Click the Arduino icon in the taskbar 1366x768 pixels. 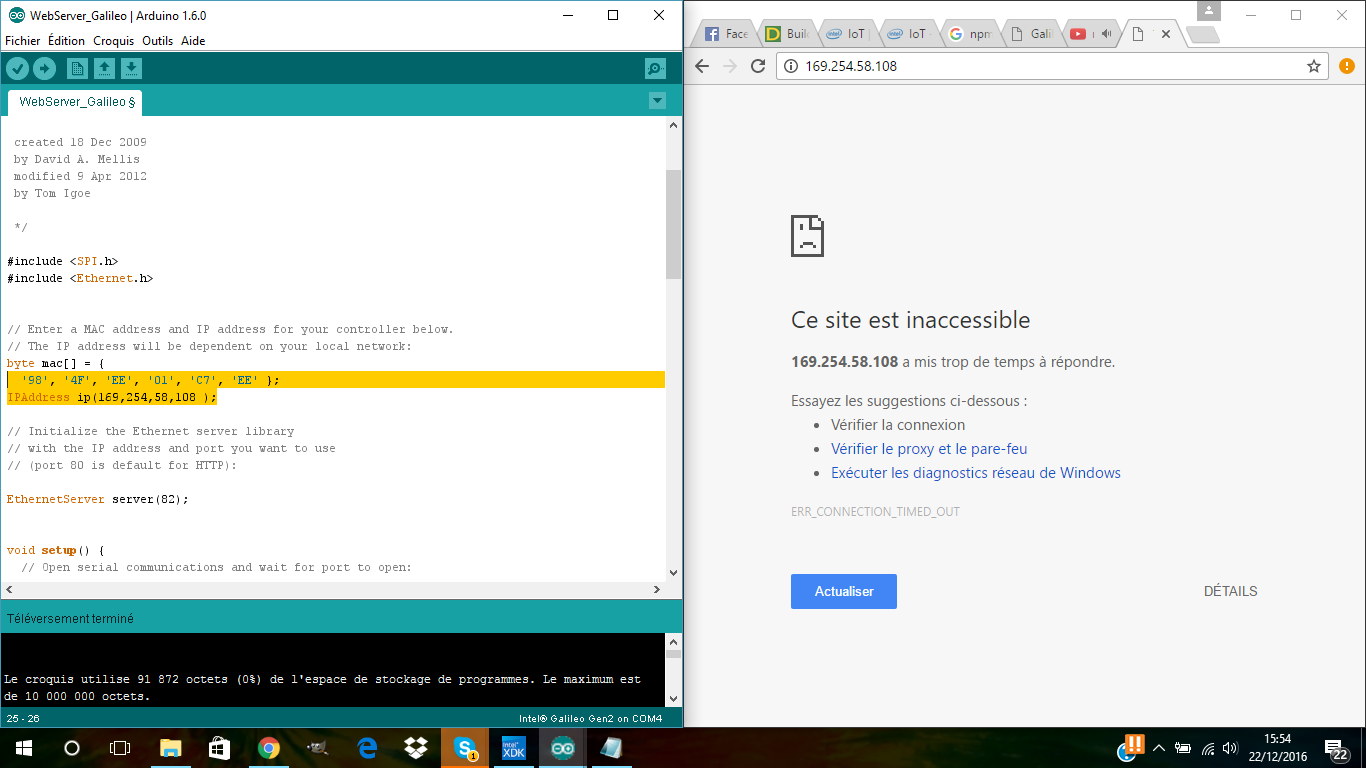(563, 748)
